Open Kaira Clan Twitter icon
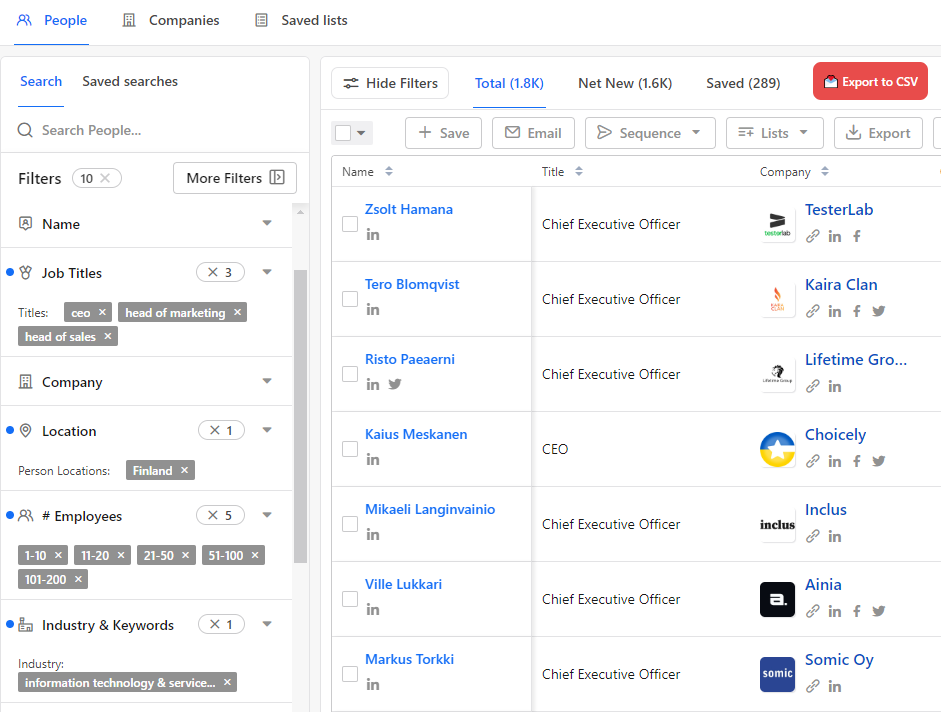Viewport: 941px width, 712px height. [x=879, y=311]
